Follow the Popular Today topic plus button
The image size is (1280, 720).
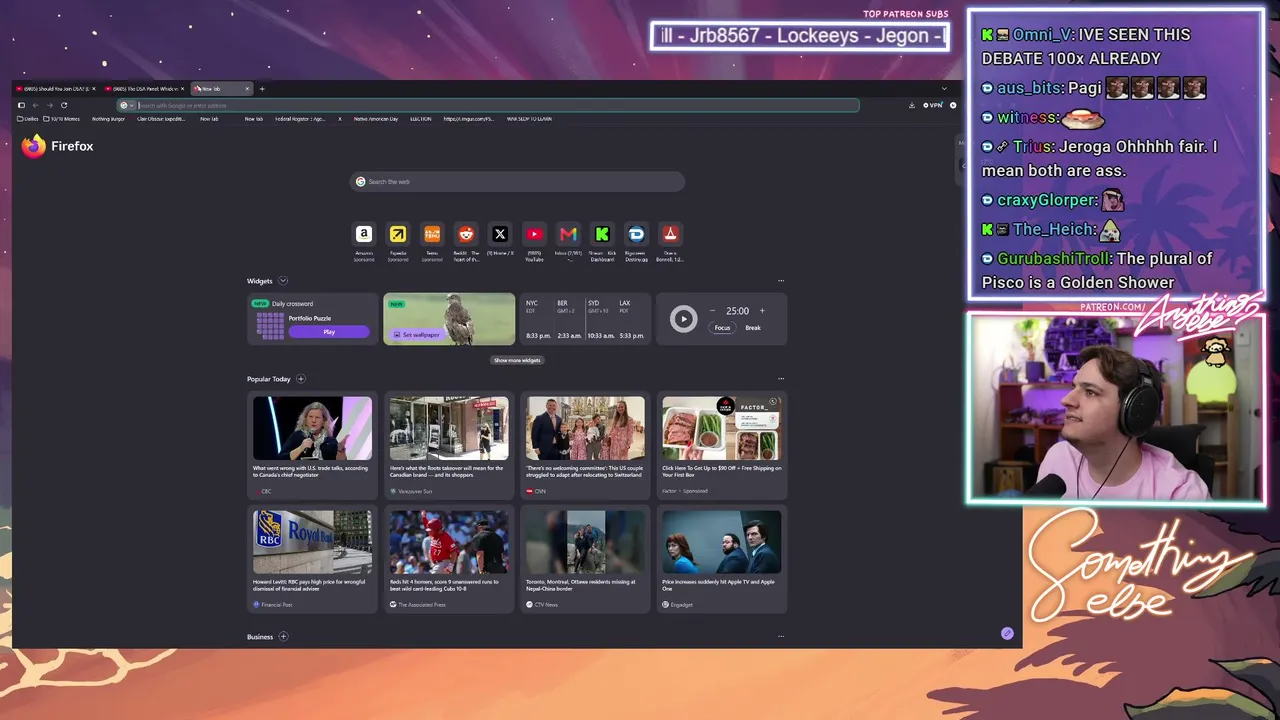[x=301, y=379]
